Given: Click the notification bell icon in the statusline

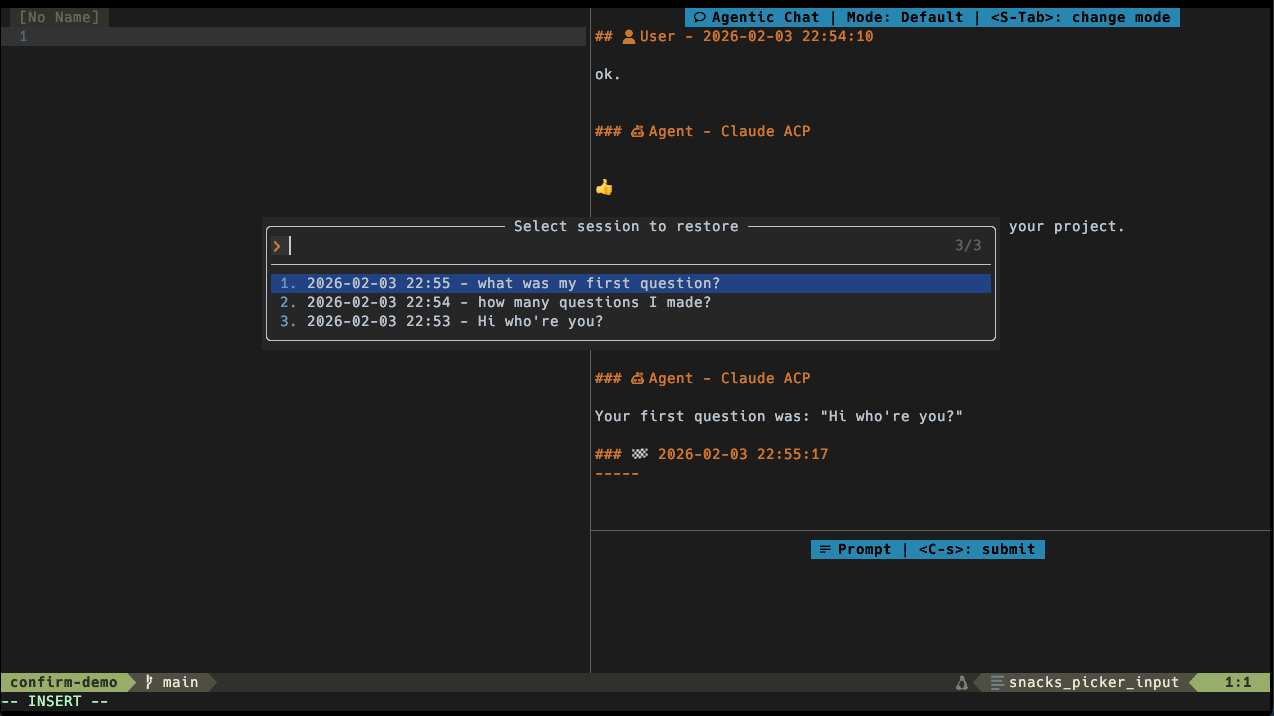Looking at the screenshot, I should point(961,682).
